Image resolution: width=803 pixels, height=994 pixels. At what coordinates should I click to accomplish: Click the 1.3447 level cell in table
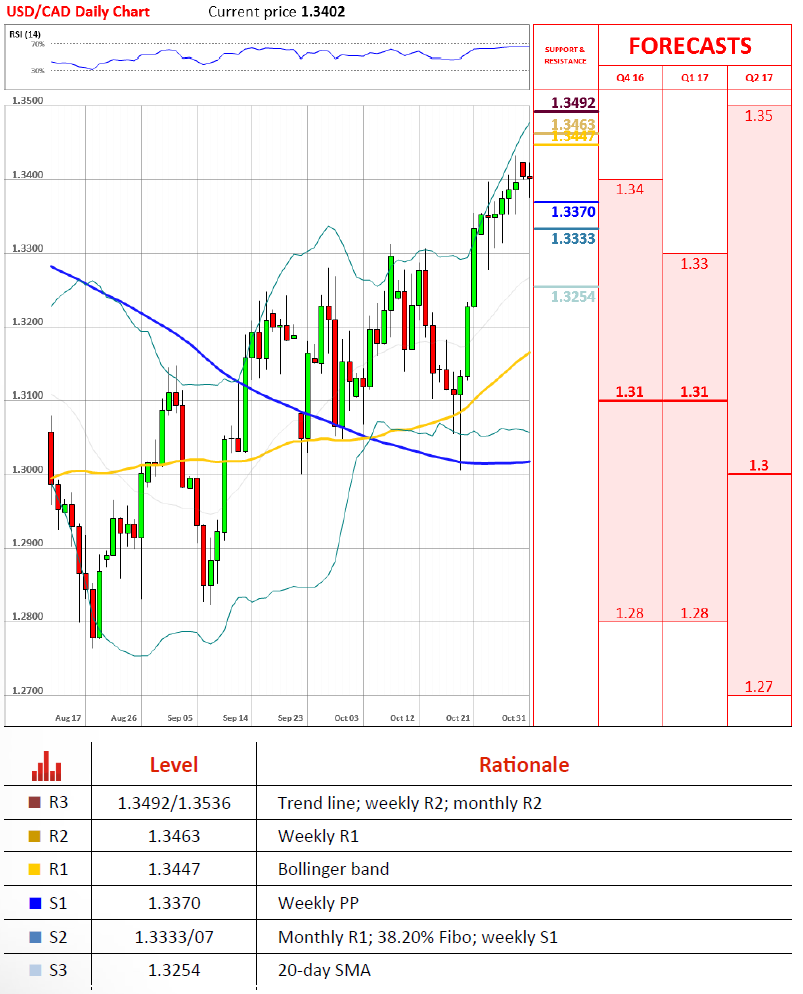(x=174, y=869)
